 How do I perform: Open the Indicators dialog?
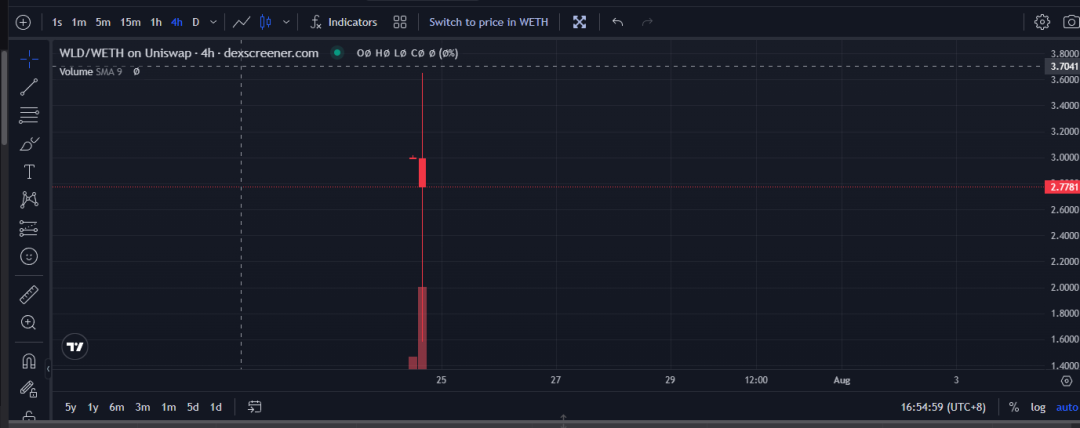point(343,22)
